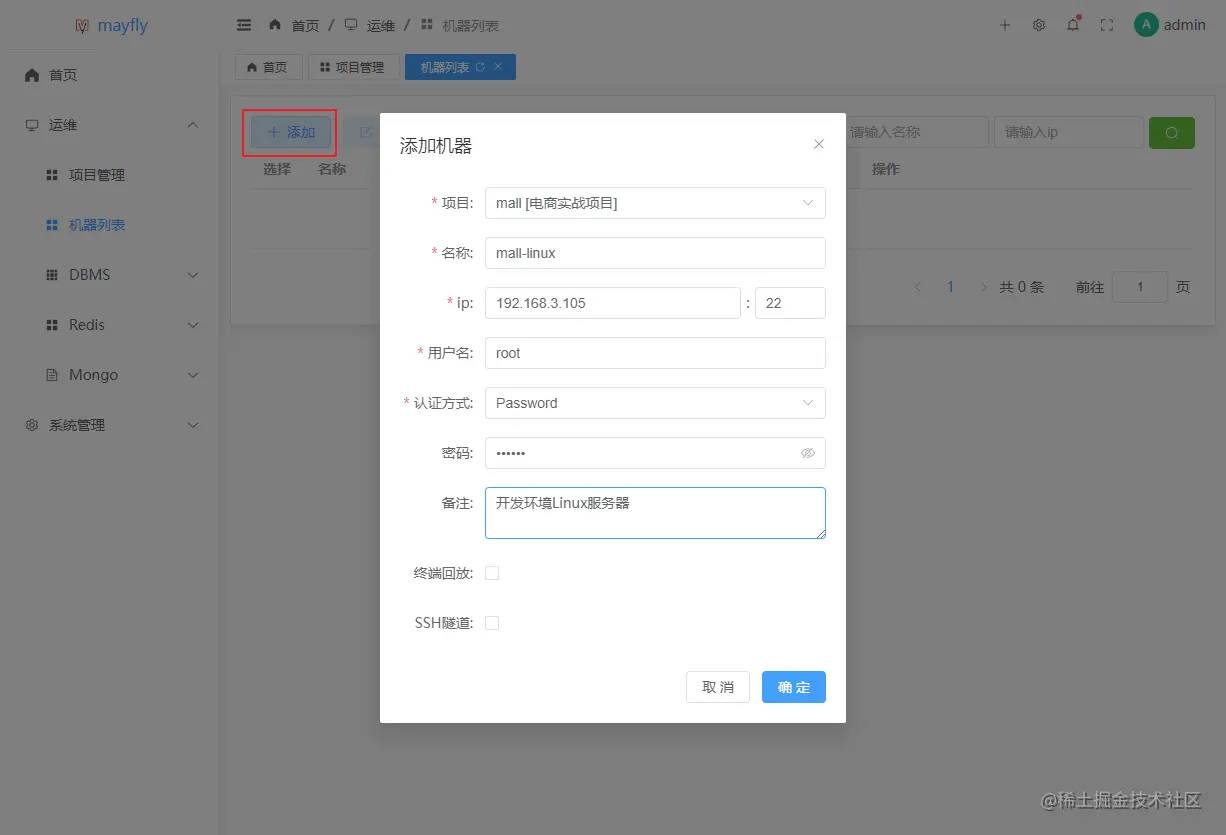The height and width of the screenshot is (835, 1226).
Task: Click admin username in header
Action: point(1185,25)
